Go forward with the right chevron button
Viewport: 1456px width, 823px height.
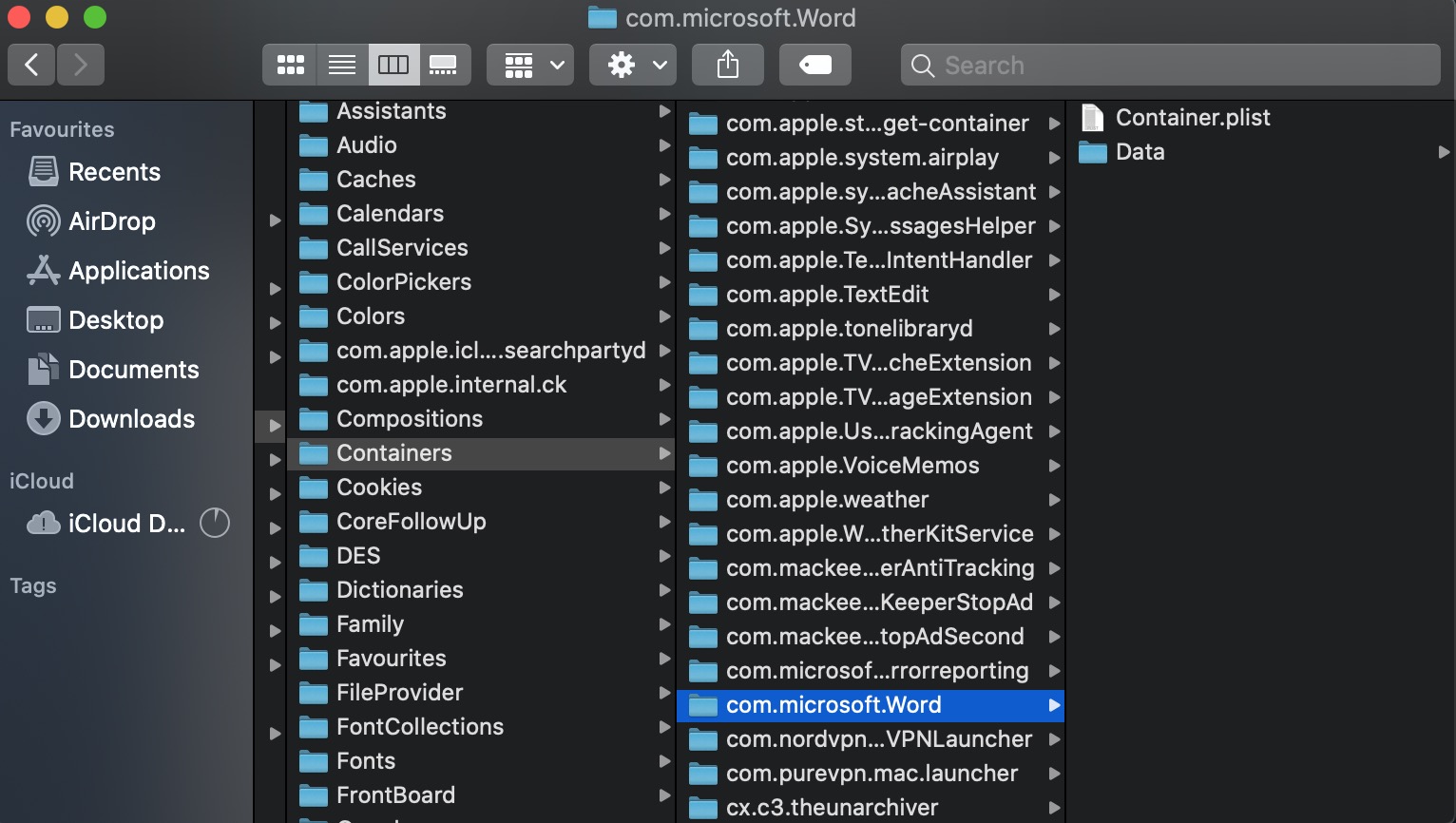(x=81, y=65)
